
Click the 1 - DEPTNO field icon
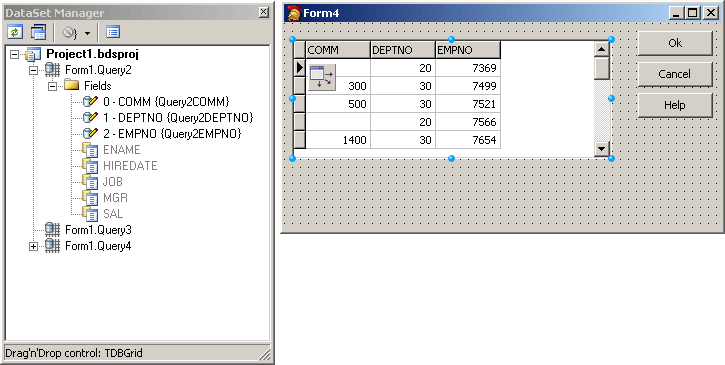(90, 118)
